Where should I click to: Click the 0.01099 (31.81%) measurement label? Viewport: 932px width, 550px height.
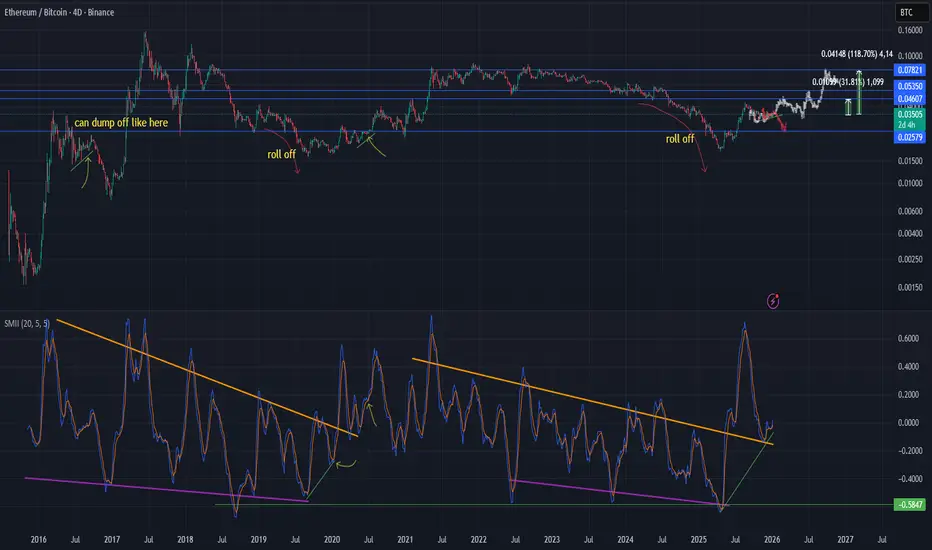pos(848,82)
